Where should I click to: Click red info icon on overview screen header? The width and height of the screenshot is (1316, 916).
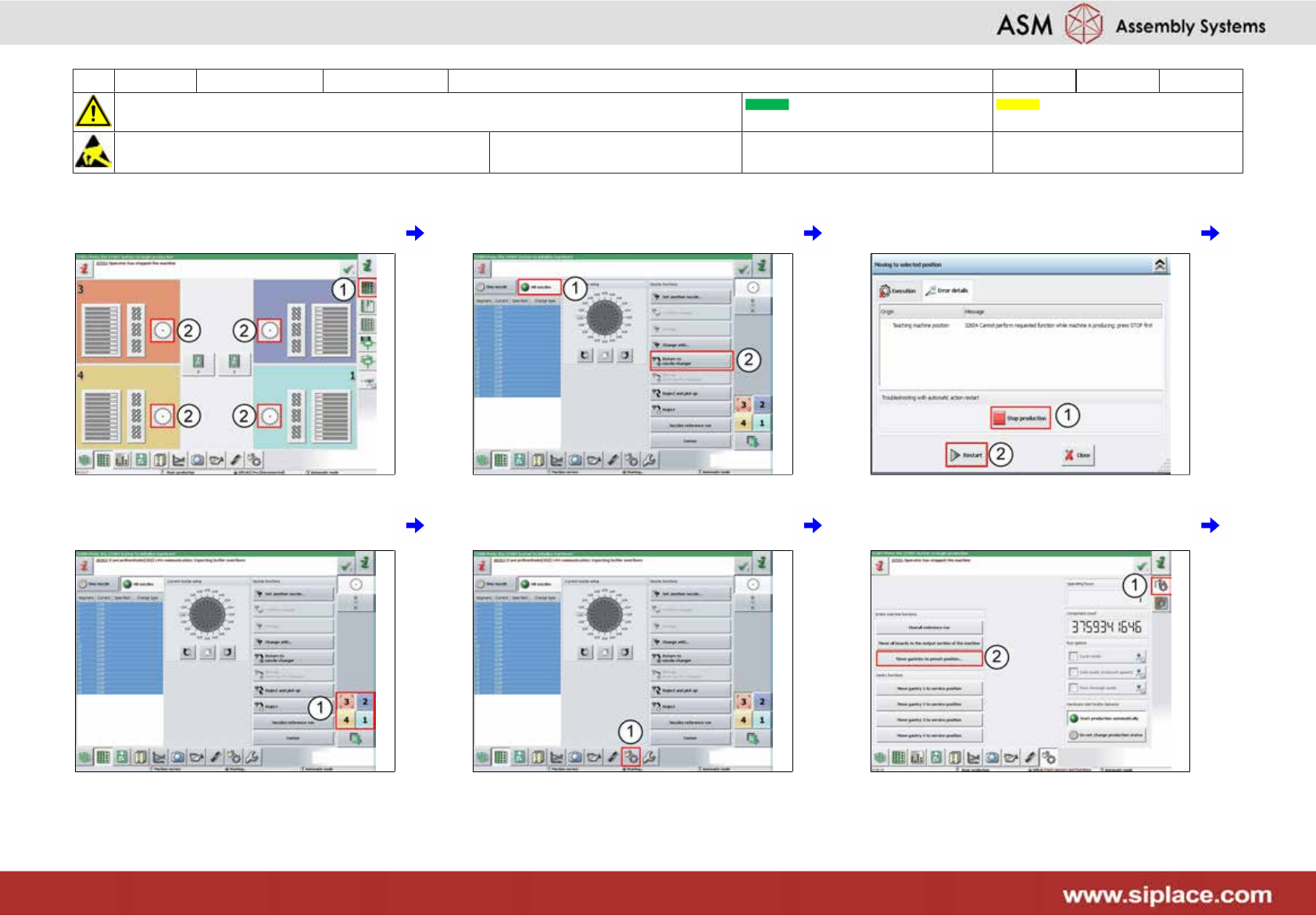pyautogui.click(x=84, y=268)
